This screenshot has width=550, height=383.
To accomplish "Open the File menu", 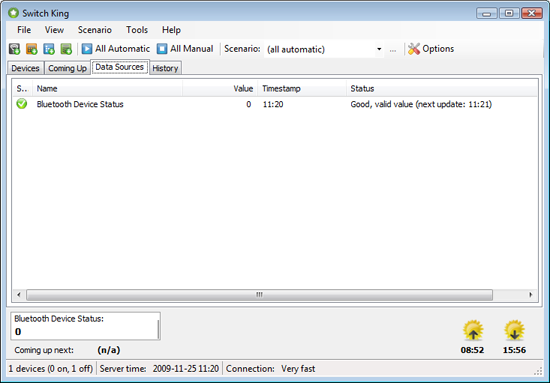I will [24, 30].
